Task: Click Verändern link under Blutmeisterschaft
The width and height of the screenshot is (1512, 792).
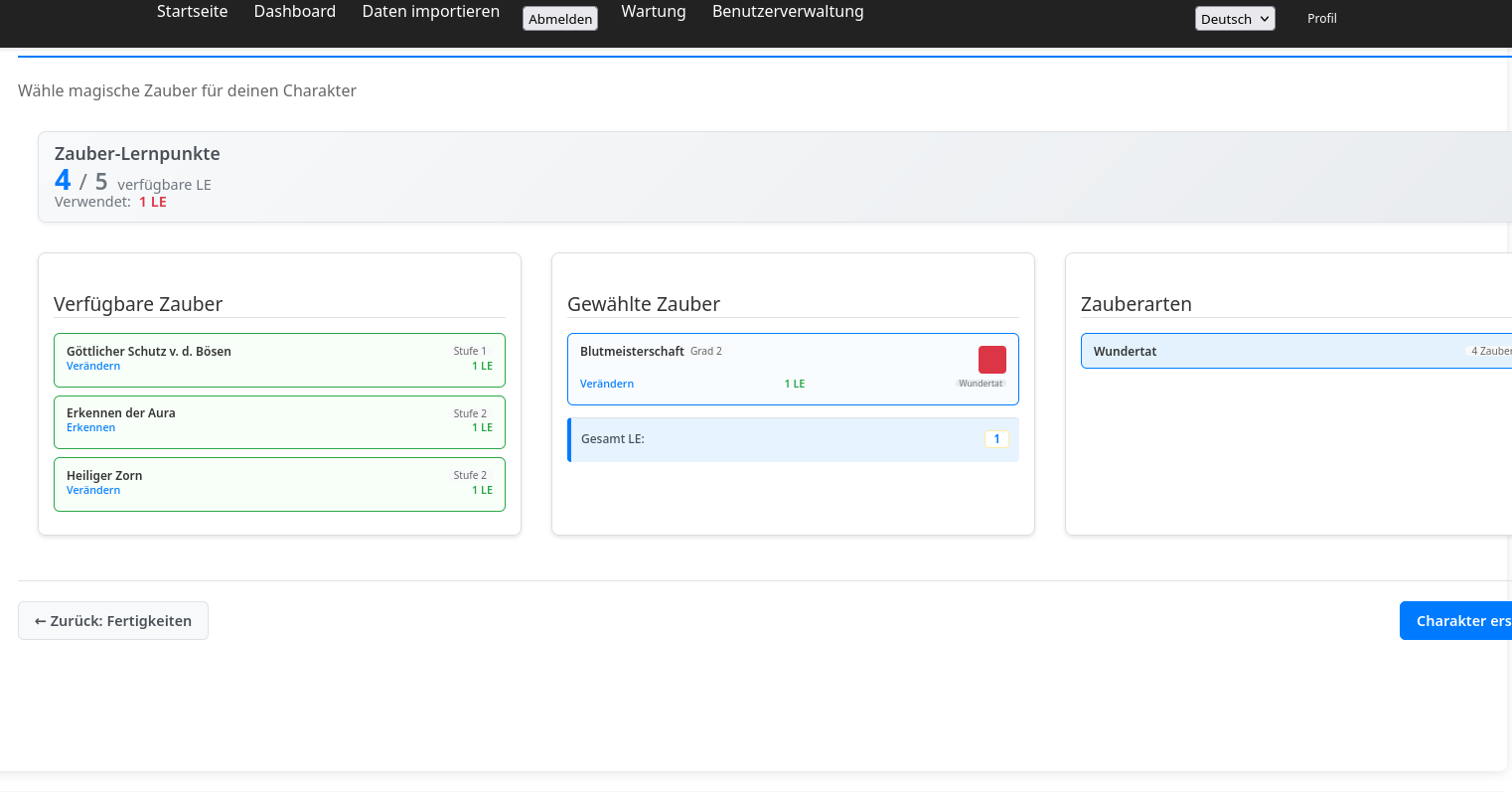Action: (x=606, y=385)
